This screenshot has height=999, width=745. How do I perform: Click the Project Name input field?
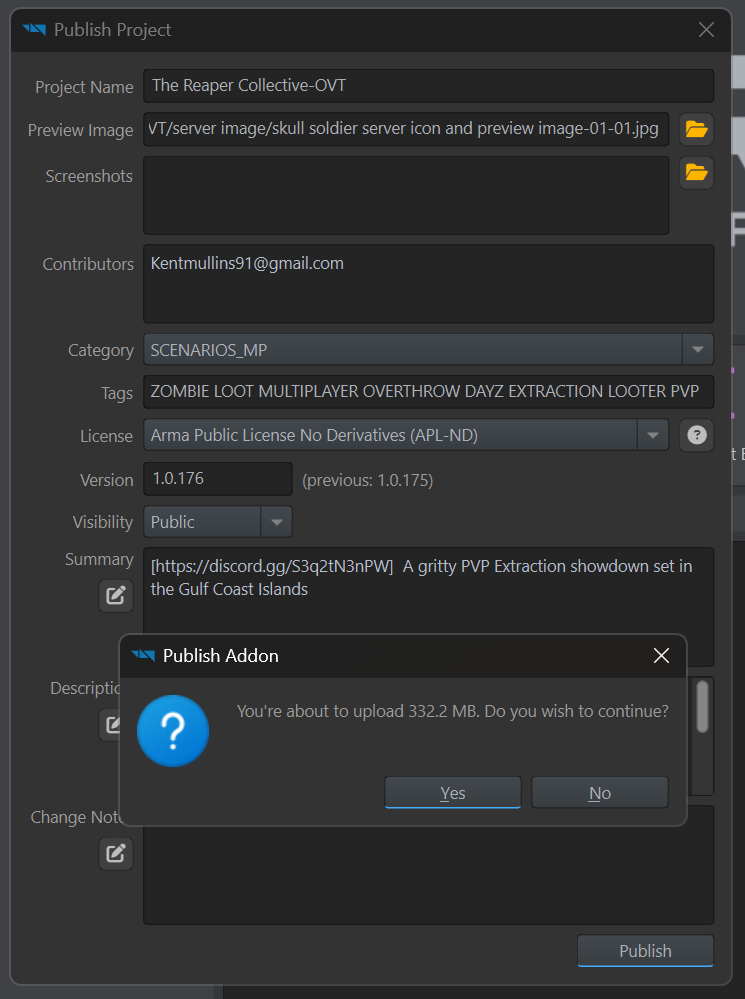(x=428, y=85)
